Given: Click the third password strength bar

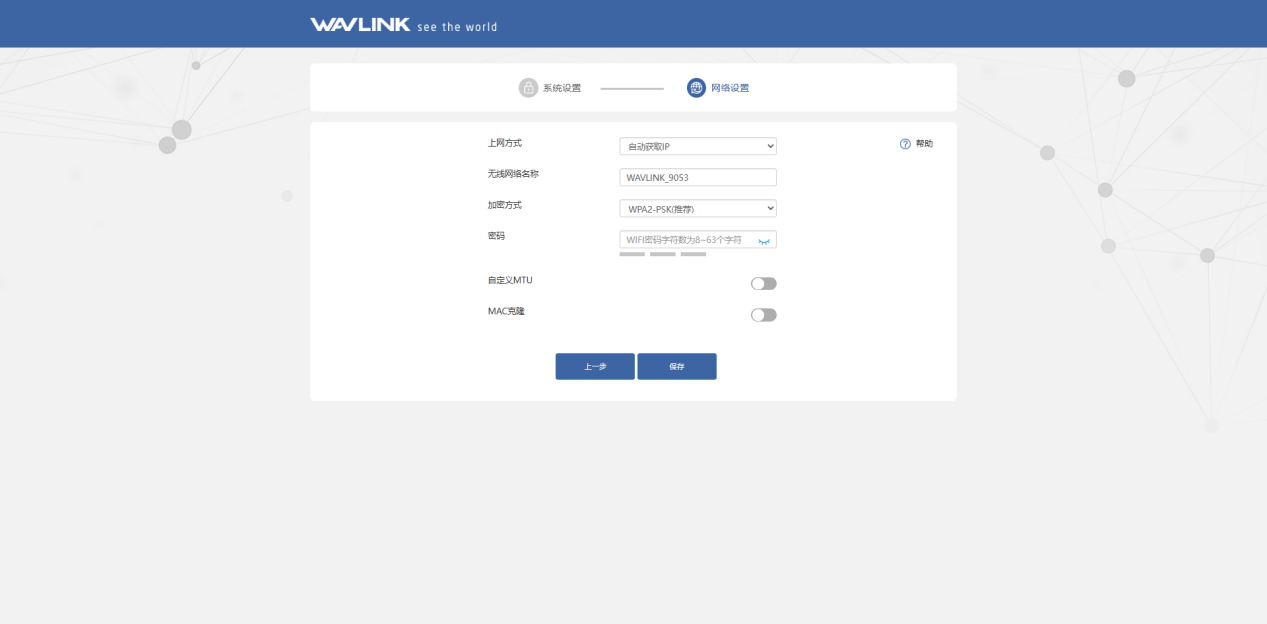Looking at the screenshot, I should click(693, 254).
